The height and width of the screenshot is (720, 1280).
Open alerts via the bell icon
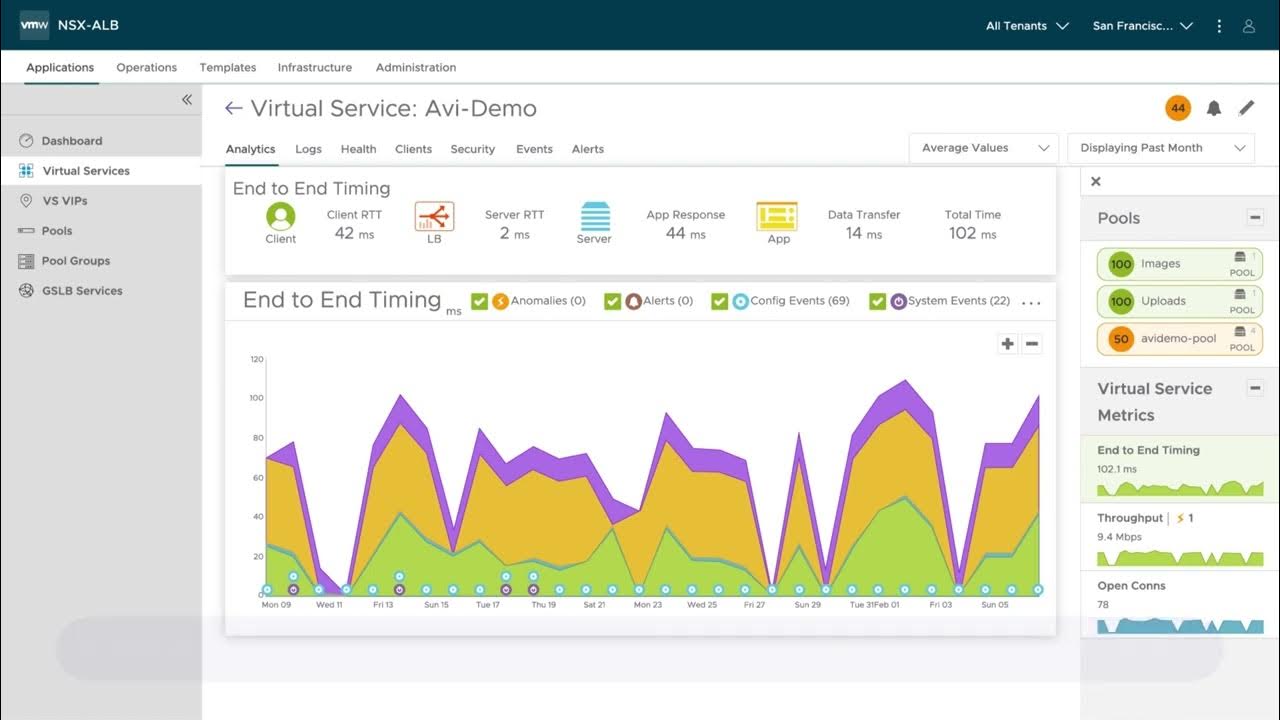1214,108
